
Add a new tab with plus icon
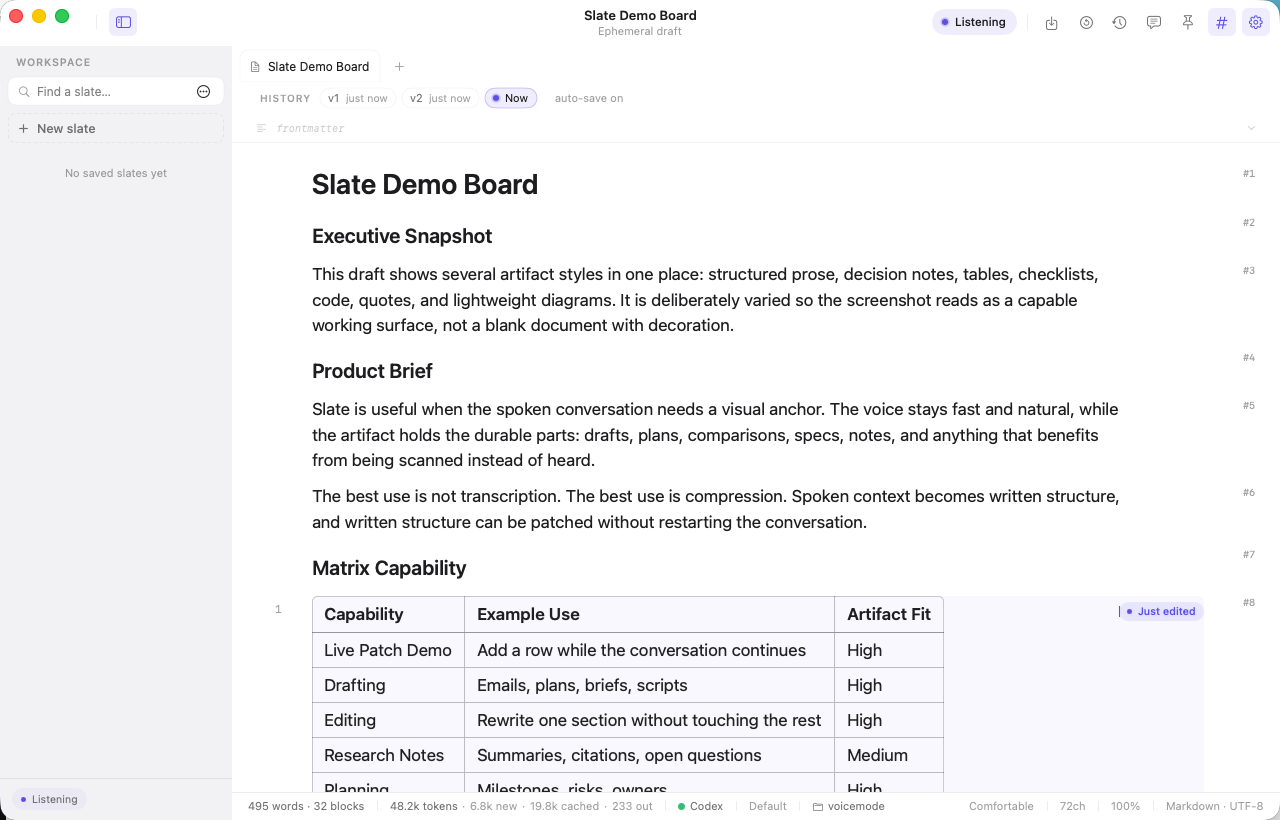(399, 66)
